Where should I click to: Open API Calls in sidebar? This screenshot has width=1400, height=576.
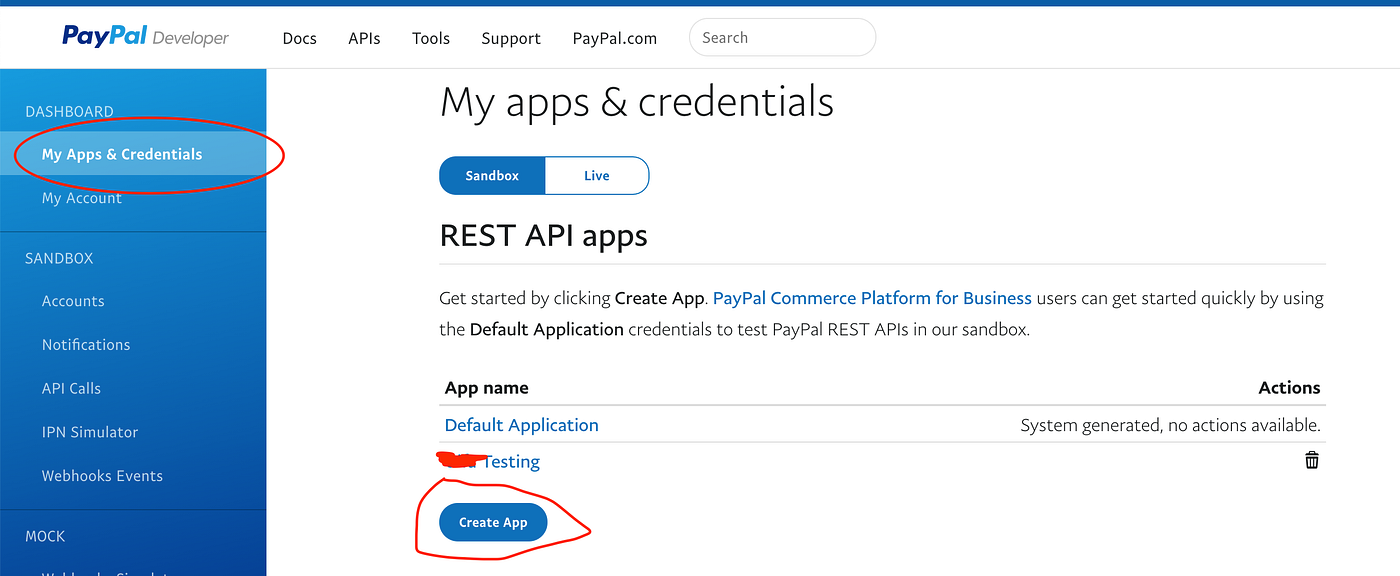[71, 388]
